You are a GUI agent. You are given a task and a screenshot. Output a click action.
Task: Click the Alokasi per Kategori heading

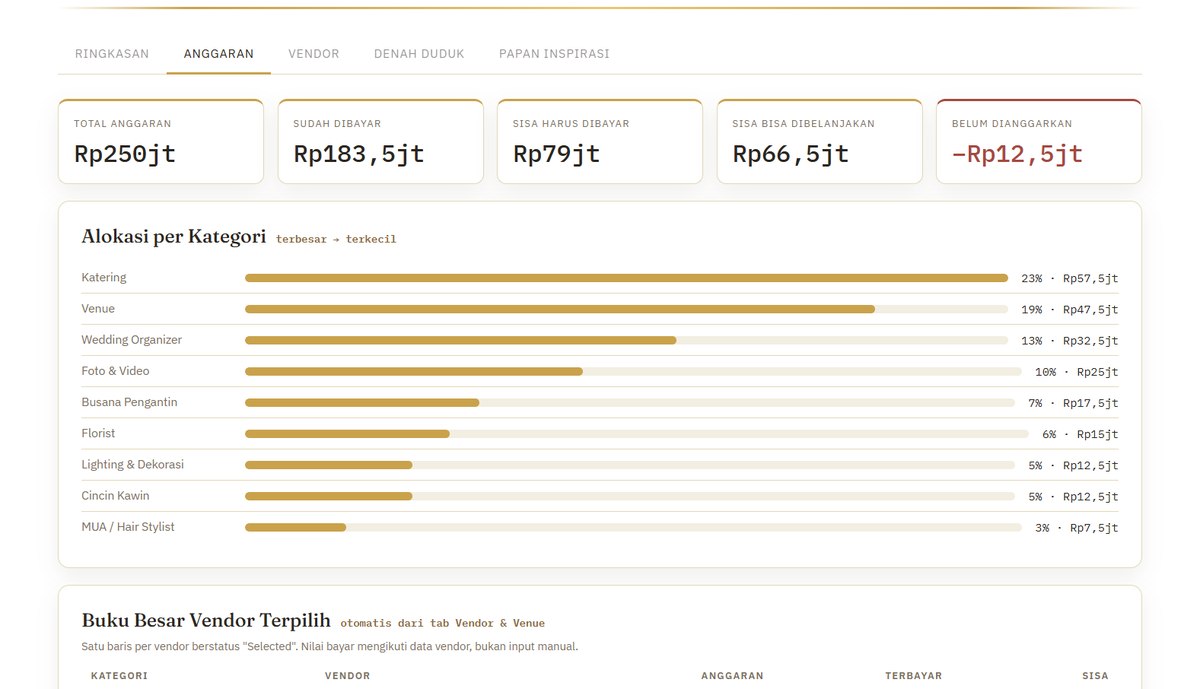coord(174,237)
